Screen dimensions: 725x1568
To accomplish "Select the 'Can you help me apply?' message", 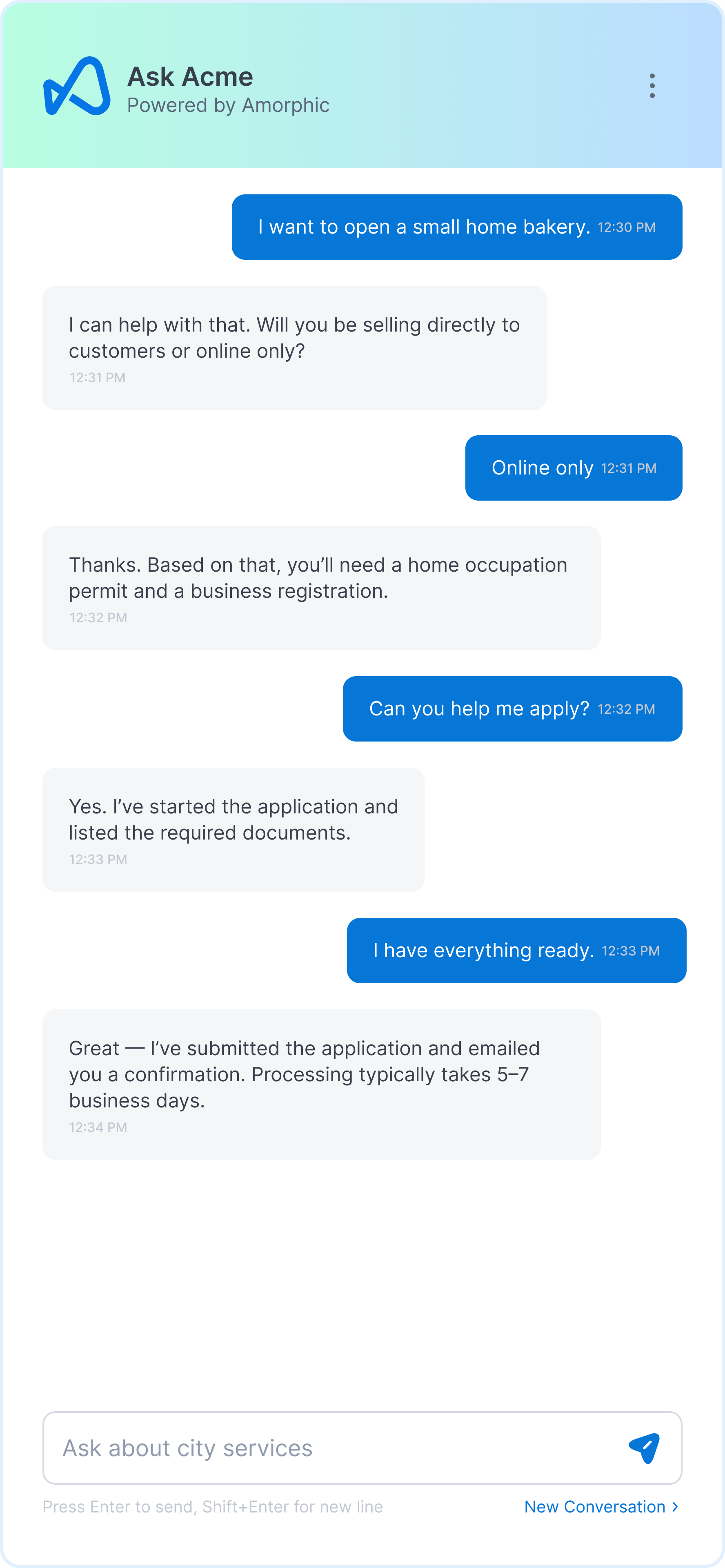I will click(478, 709).
